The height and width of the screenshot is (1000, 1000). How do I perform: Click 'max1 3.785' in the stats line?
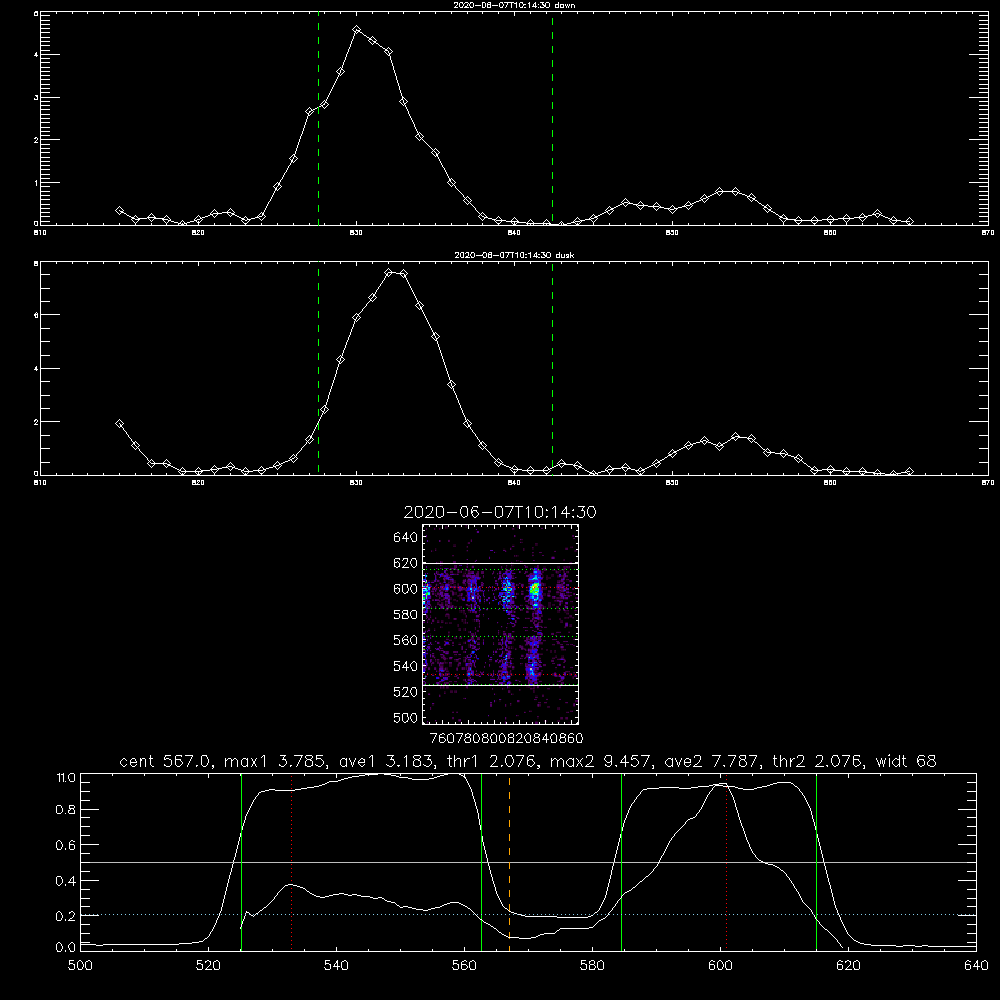[276, 761]
